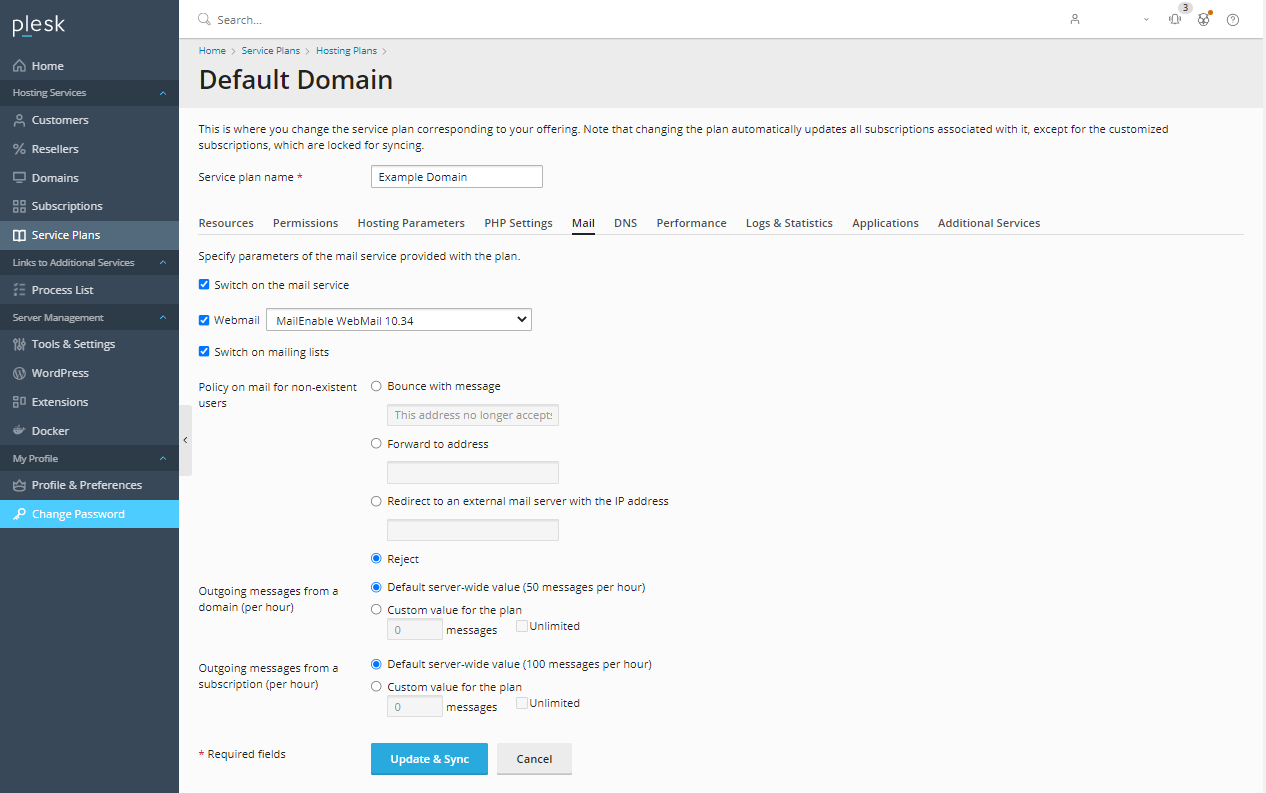
Task: Check the Unlimited box for domain messages
Action: [522, 624]
